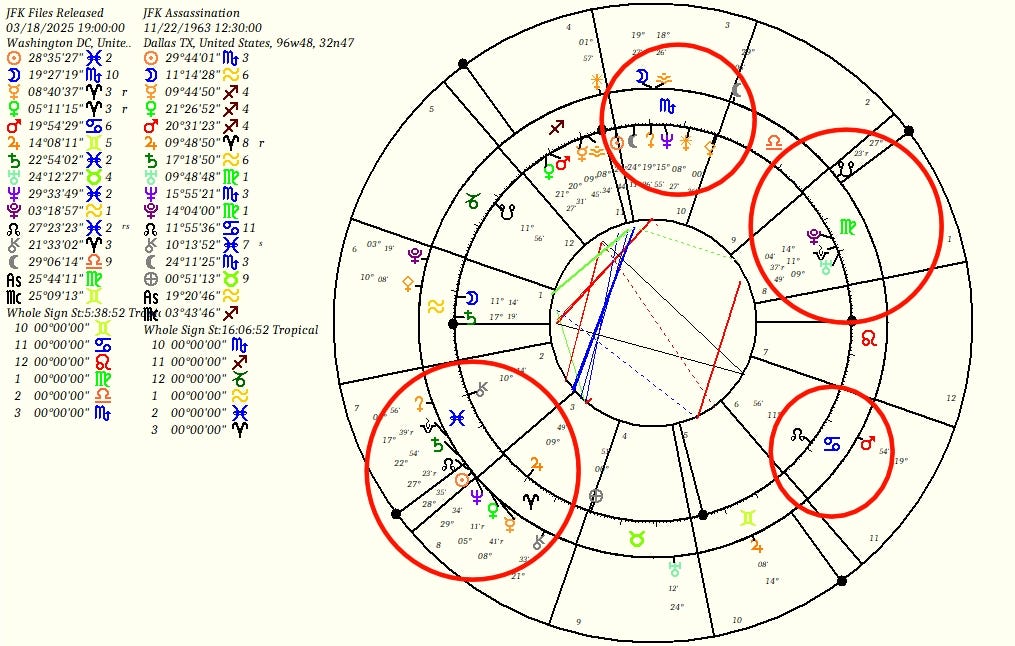Click the Neptune glyph beside 29°33'49"

click(14, 194)
